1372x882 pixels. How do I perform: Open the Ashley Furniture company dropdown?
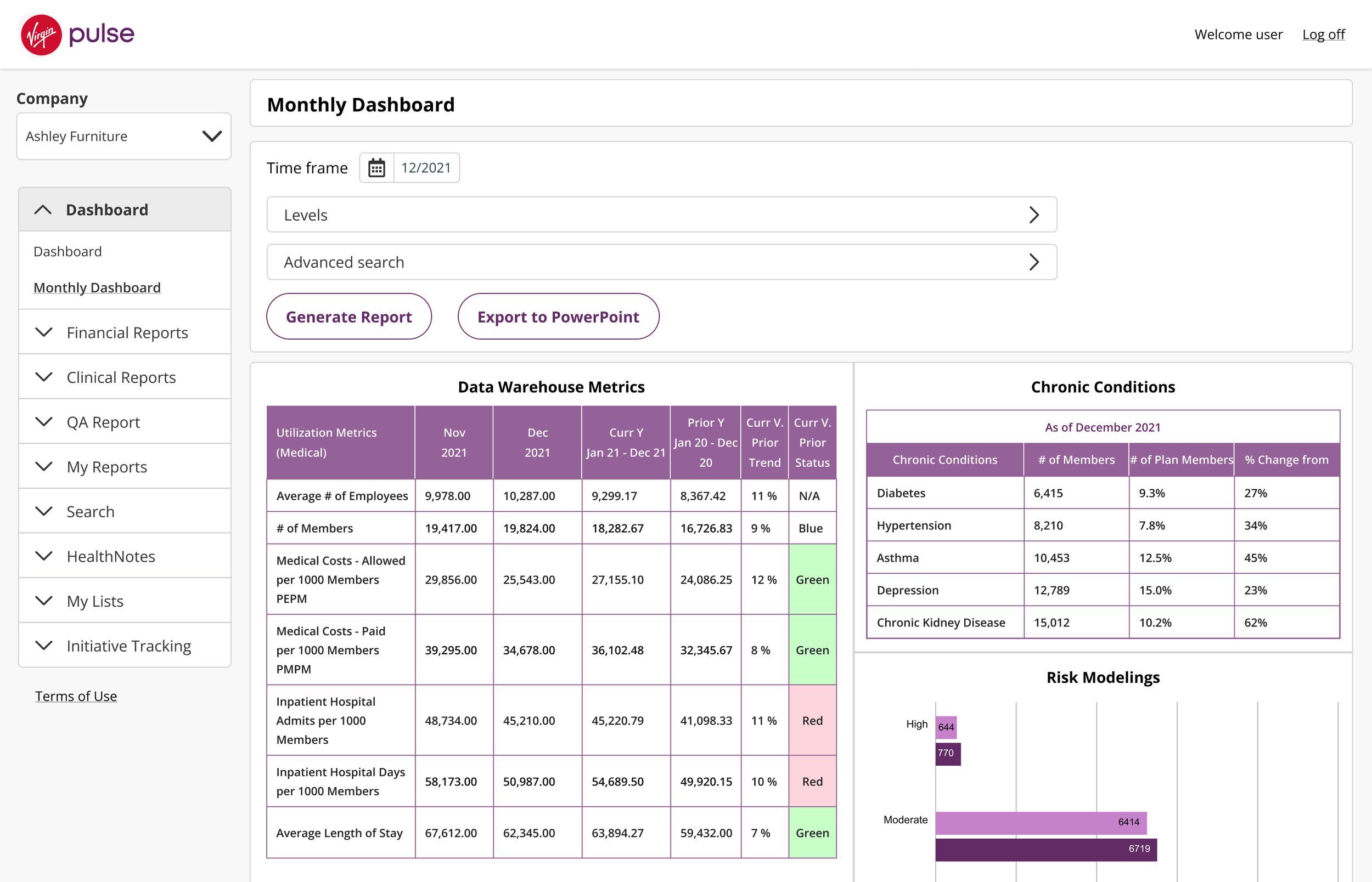(x=123, y=137)
